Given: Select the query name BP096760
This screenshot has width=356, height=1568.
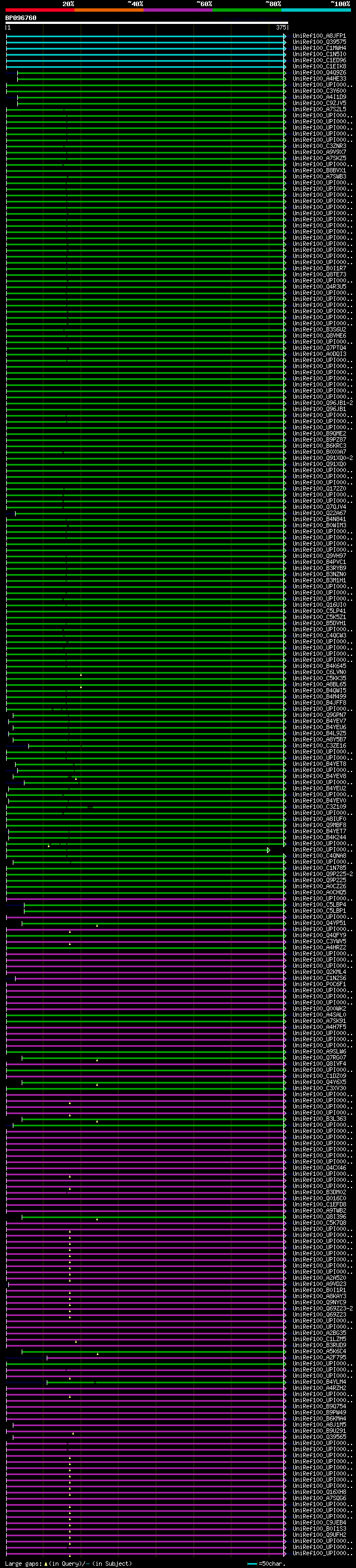Looking at the screenshot, I should coord(21,18).
